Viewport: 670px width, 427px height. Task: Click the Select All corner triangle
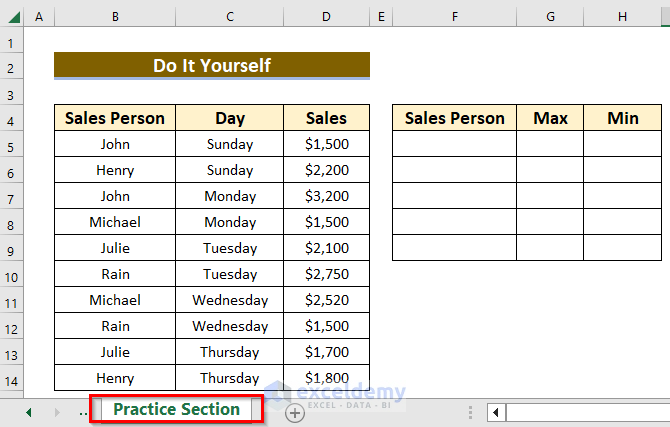pyautogui.click(x=11, y=17)
